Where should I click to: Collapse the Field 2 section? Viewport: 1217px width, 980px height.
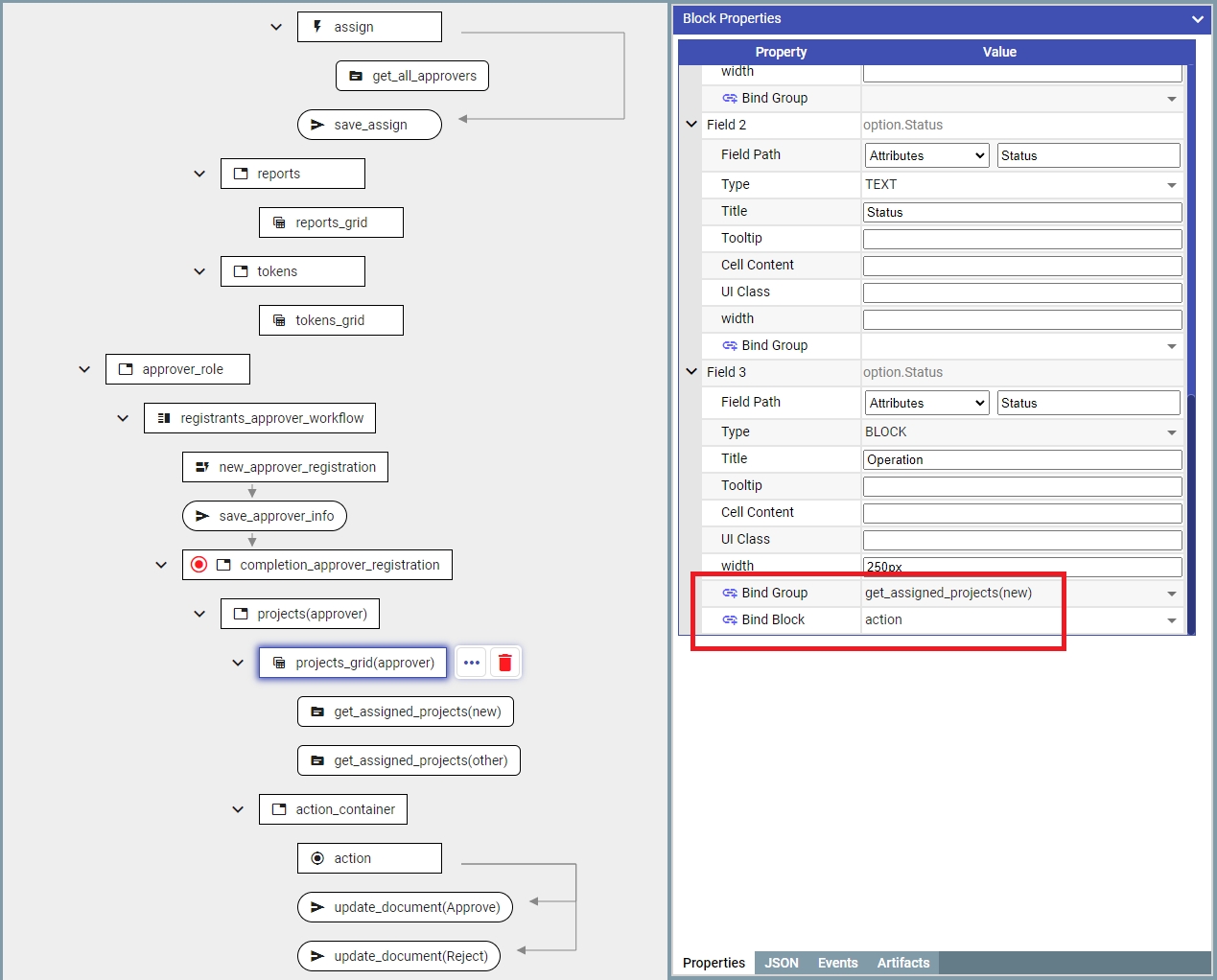[x=691, y=125]
